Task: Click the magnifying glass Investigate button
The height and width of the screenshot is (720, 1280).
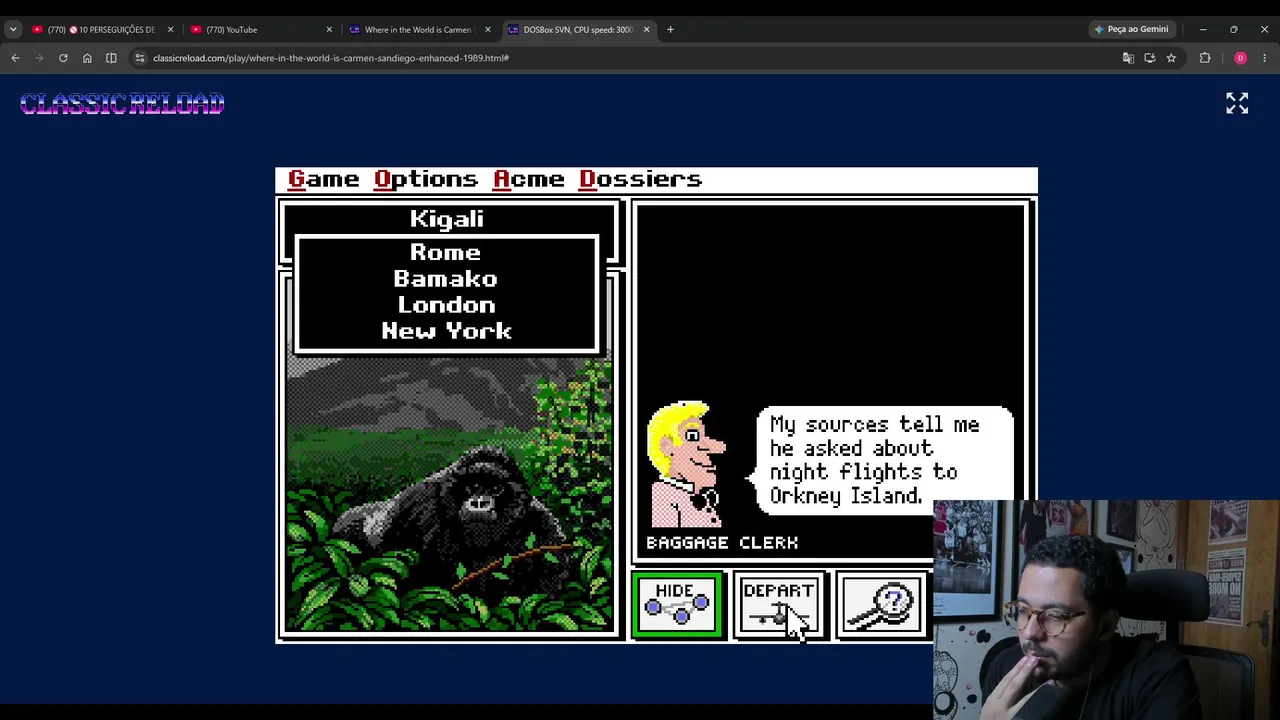Action: point(881,605)
